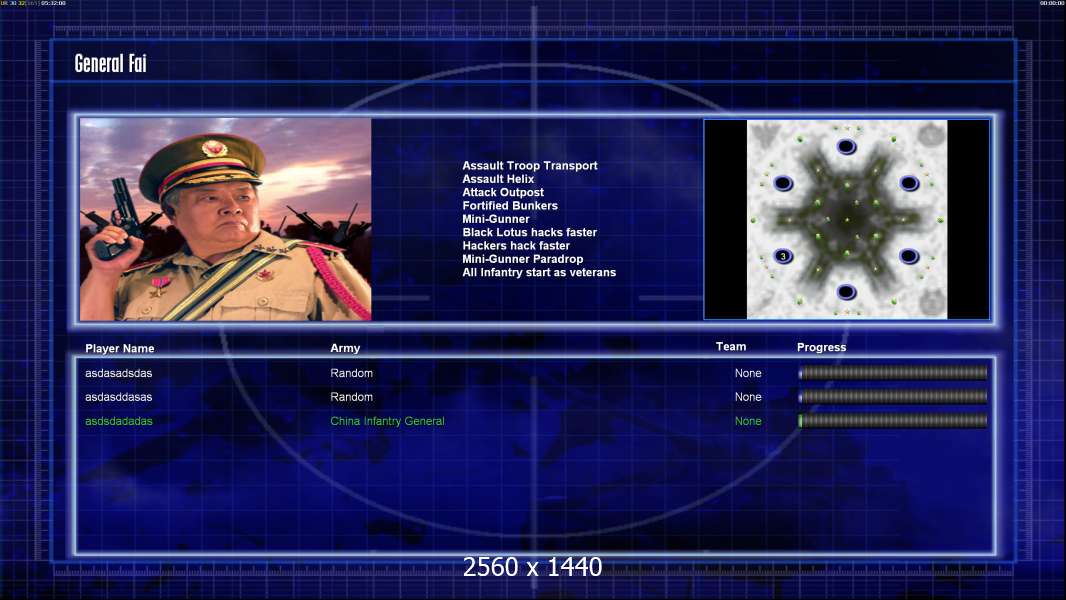Click the None team value for asdasadsdas
Viewport: 1066px width, 600px height.
pyautogui.click(x=748, y=373)
